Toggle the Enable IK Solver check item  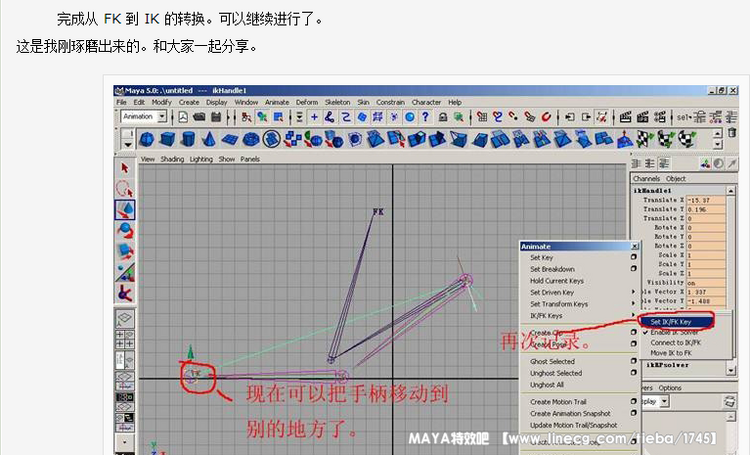pyautogui.click(x=674, y=332)
